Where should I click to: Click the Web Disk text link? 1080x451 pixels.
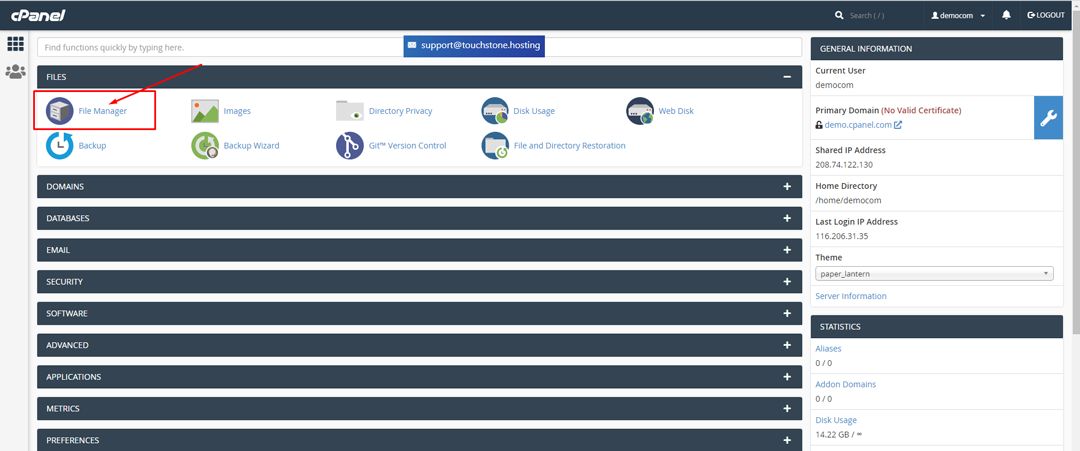pyautogui.click(x=676, y=111)
